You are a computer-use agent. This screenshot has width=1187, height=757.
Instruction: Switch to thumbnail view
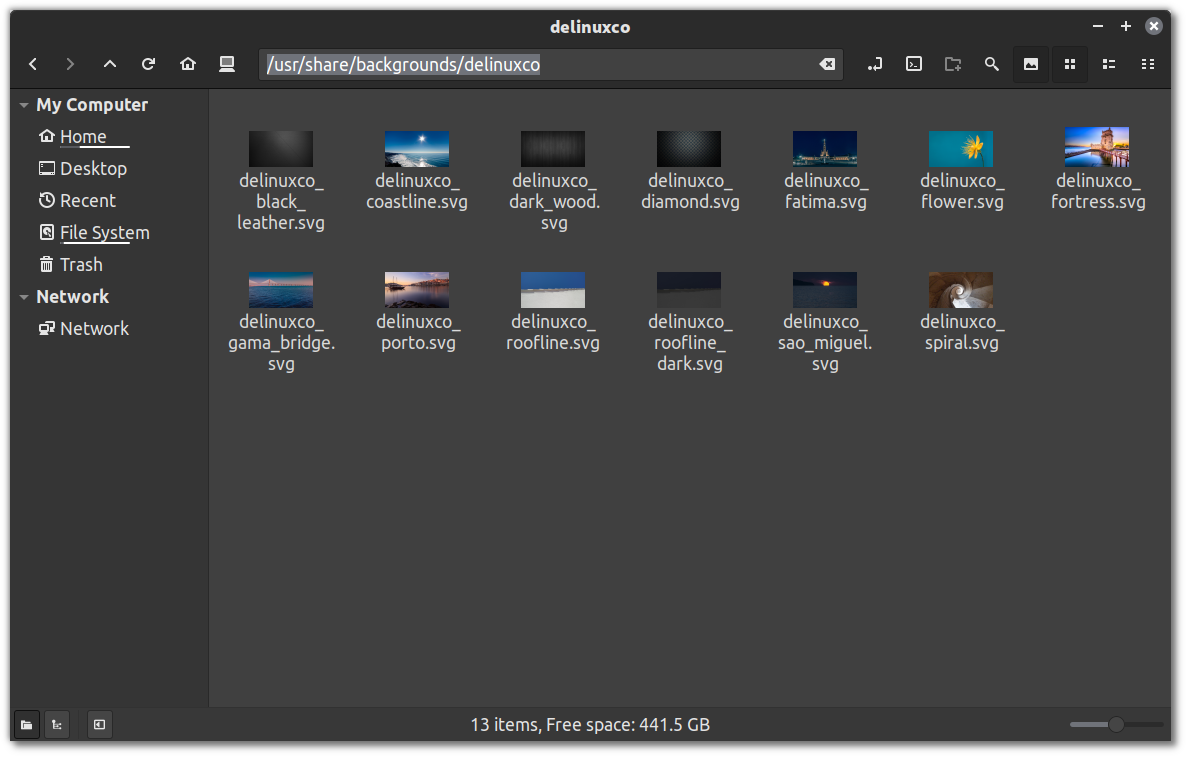click(1031, 64)
